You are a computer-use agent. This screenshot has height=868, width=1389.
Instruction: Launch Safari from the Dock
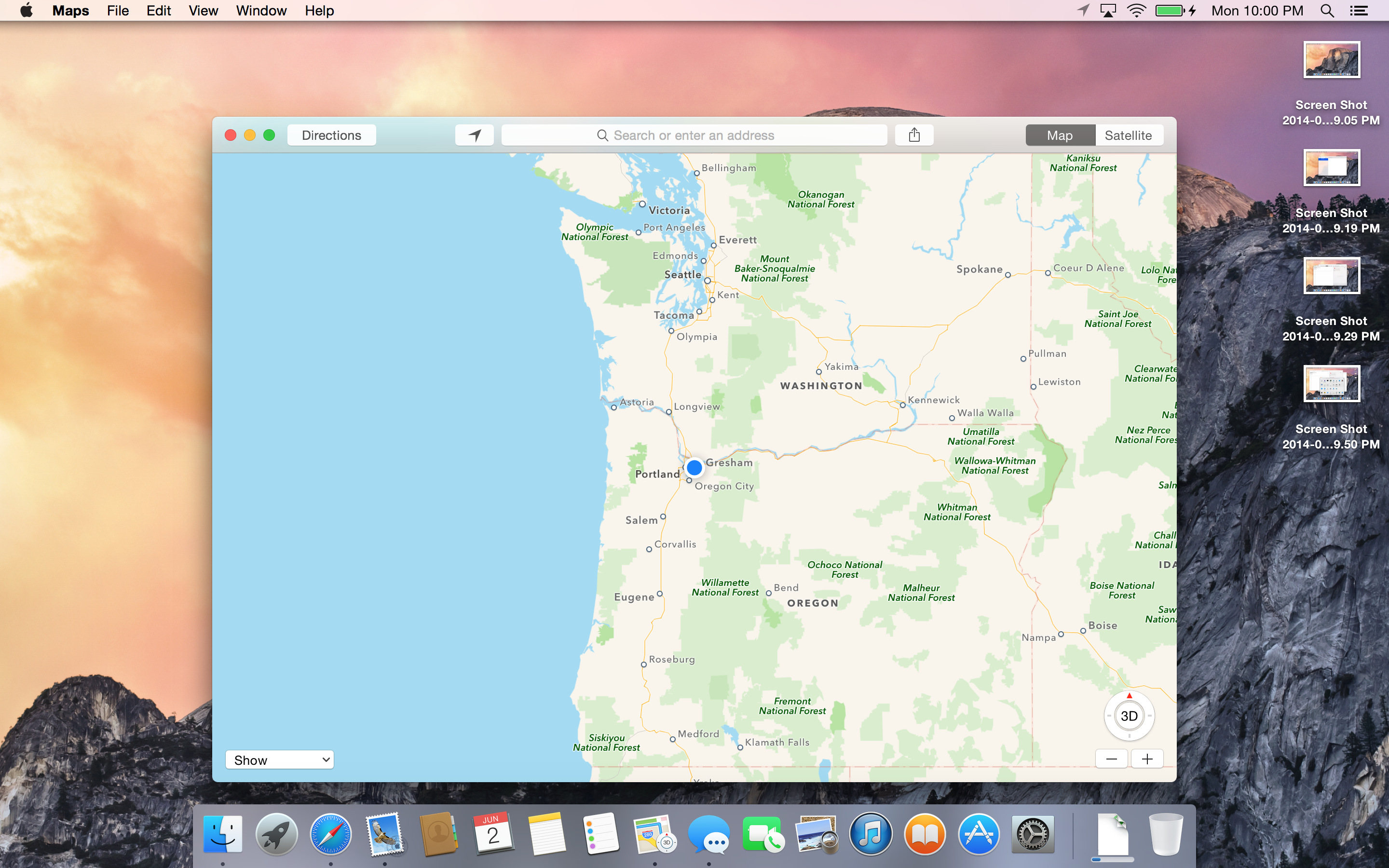click(x=330, y=834)
